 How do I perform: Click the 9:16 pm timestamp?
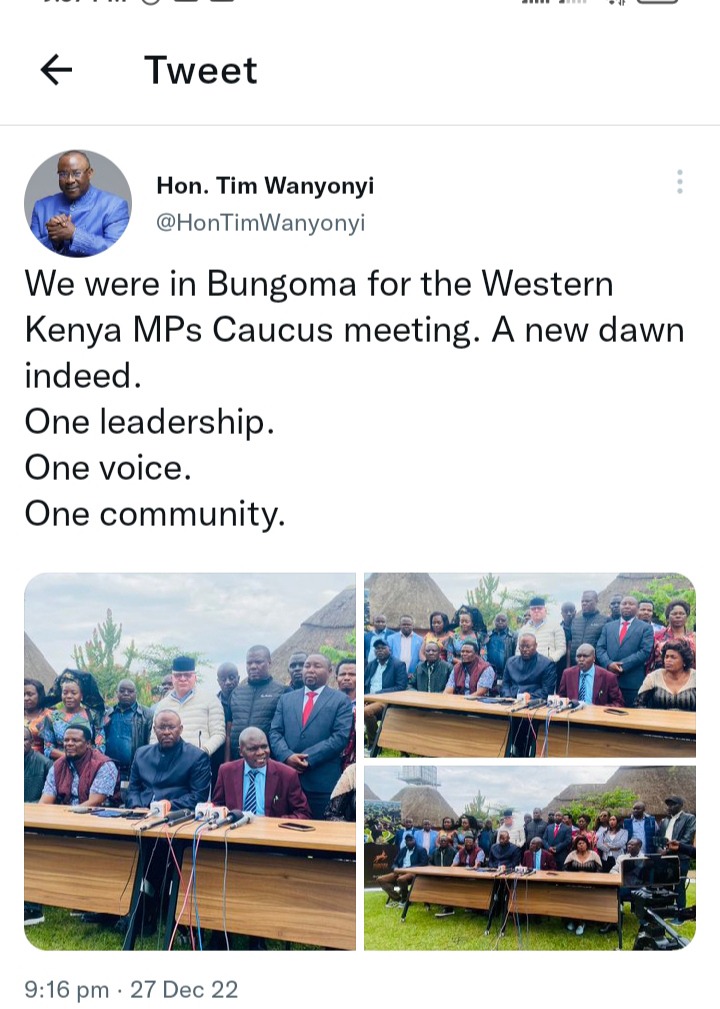point(66,989)
